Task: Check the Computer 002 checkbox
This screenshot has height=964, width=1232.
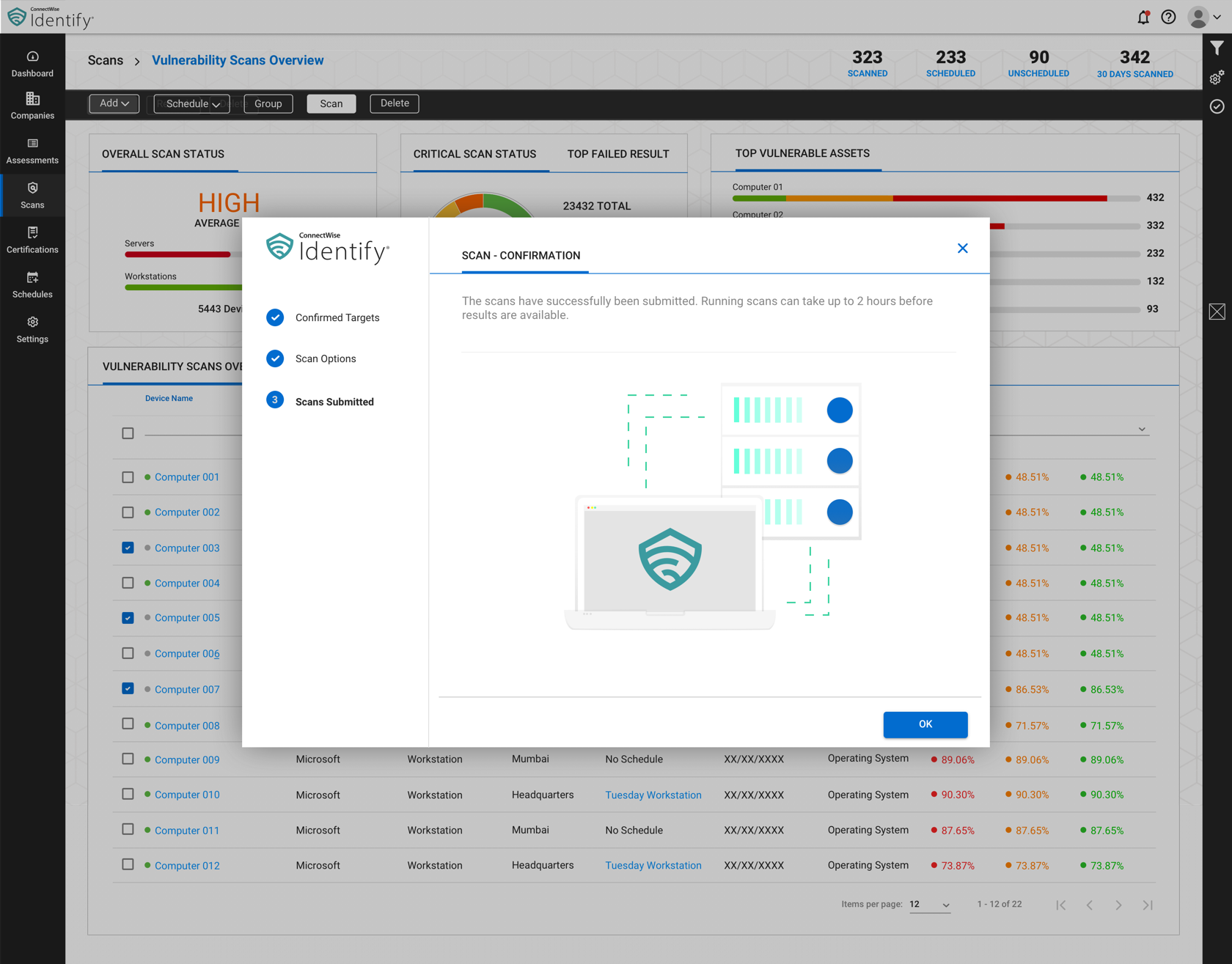Action: coord(128,512)
